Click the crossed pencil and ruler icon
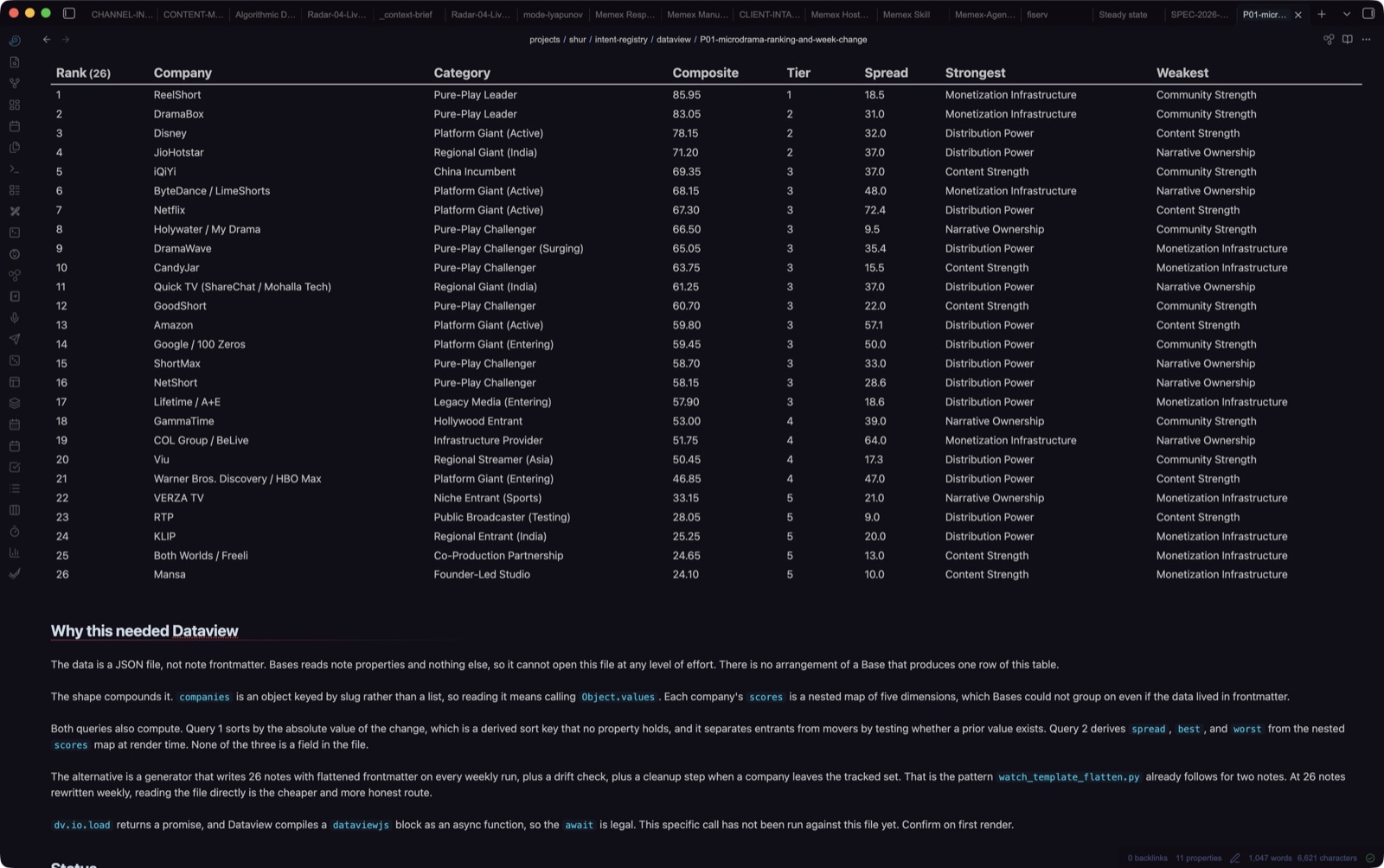Image resolution: width=1384 pixels, height=868 pixels. (15, 211)
